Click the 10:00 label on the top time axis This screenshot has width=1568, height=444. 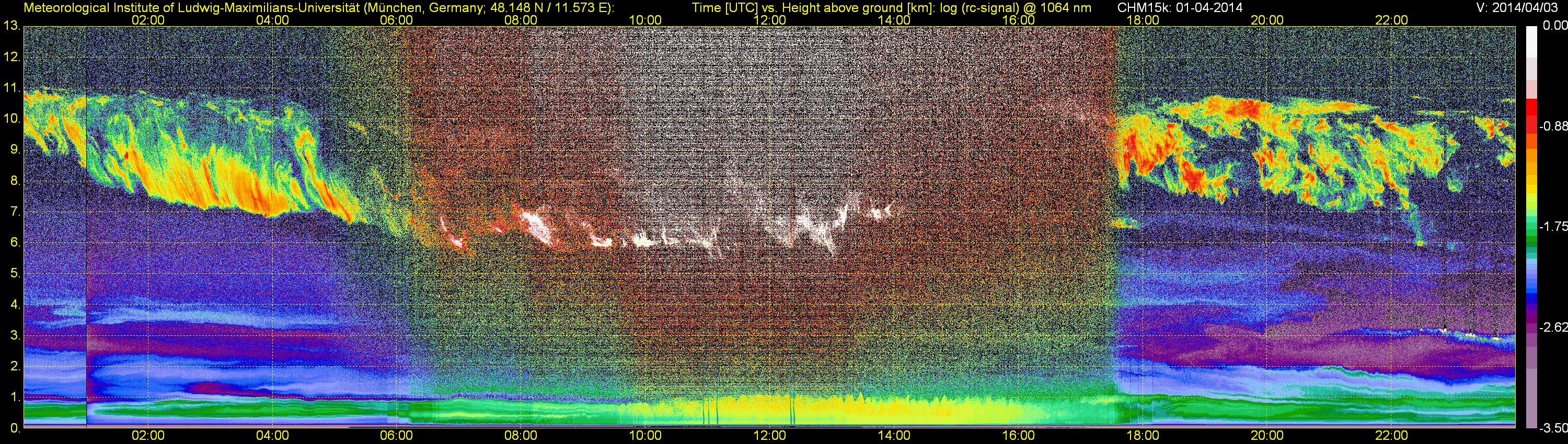(x=645, y=20)
